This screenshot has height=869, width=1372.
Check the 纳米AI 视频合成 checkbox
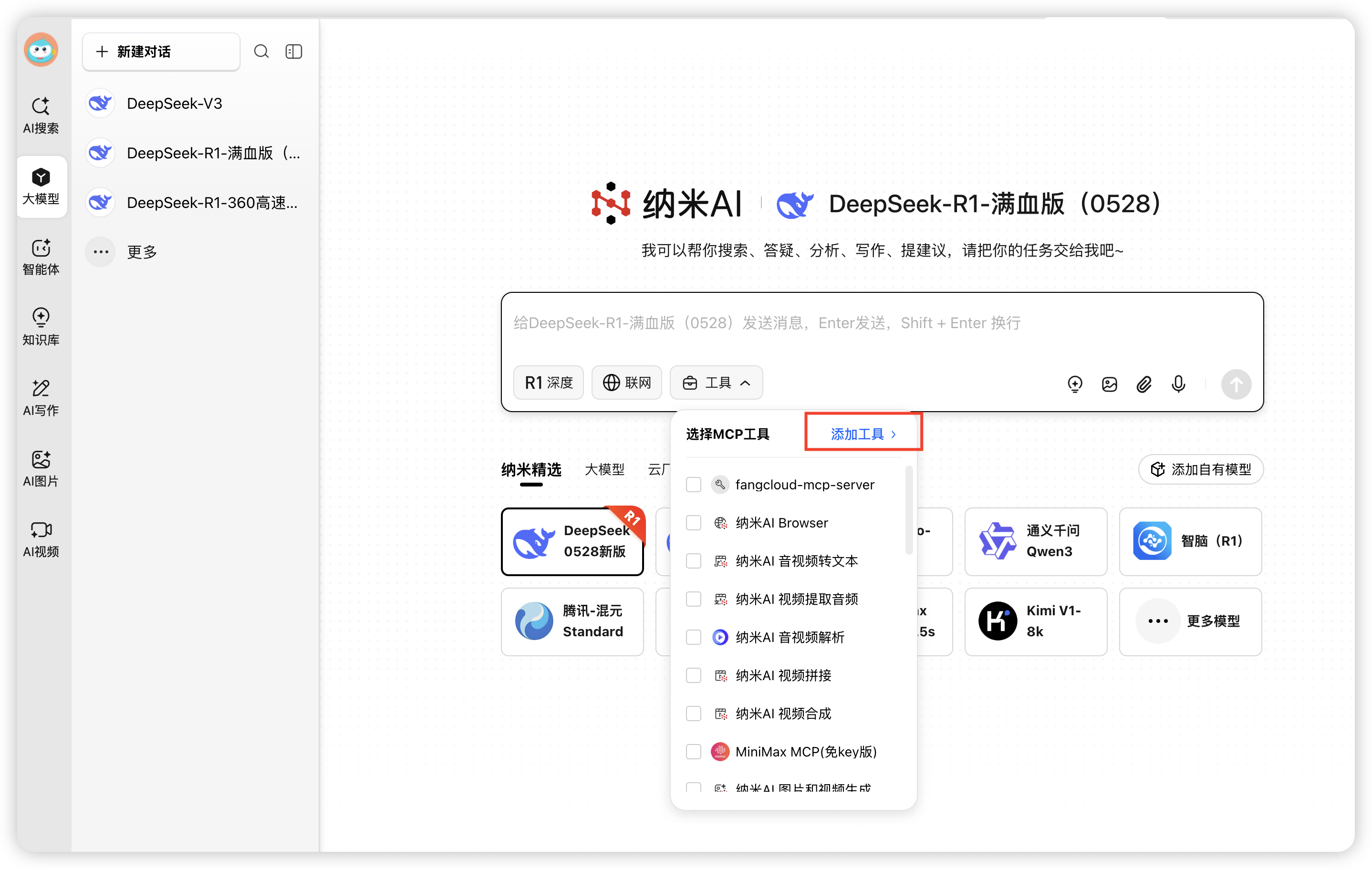(694, 714)
